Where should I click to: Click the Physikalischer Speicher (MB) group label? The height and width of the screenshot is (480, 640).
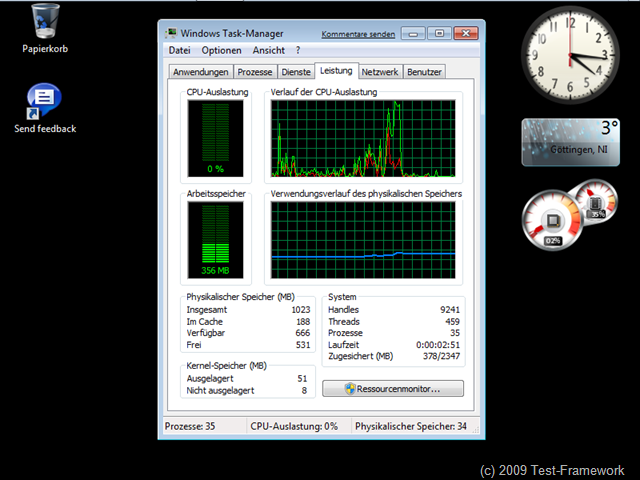click(x=240, y=297)
